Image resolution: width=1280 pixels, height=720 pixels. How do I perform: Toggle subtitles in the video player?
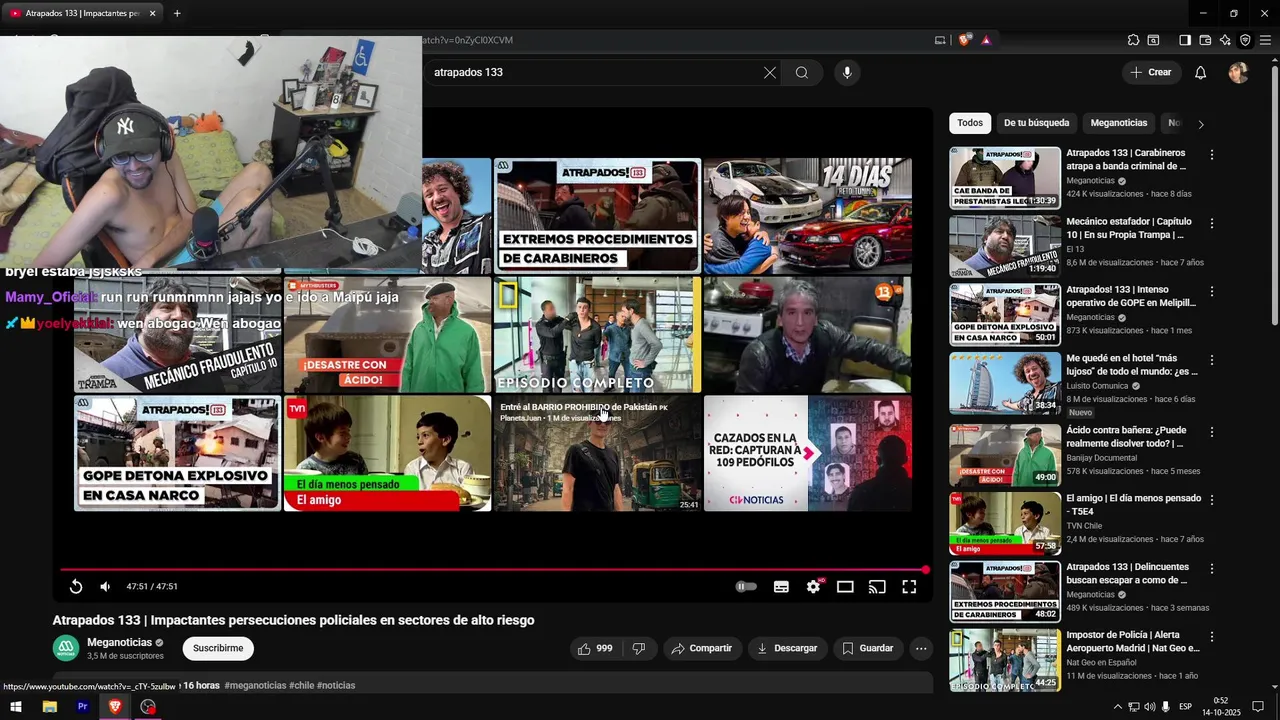click(781, 587)
